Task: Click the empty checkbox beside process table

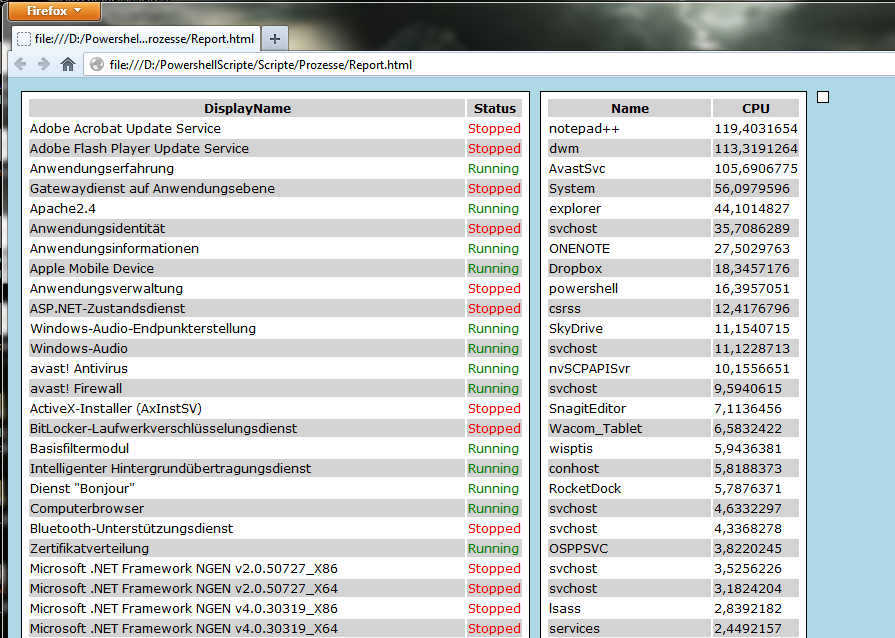Action: (x=823, y=97)
